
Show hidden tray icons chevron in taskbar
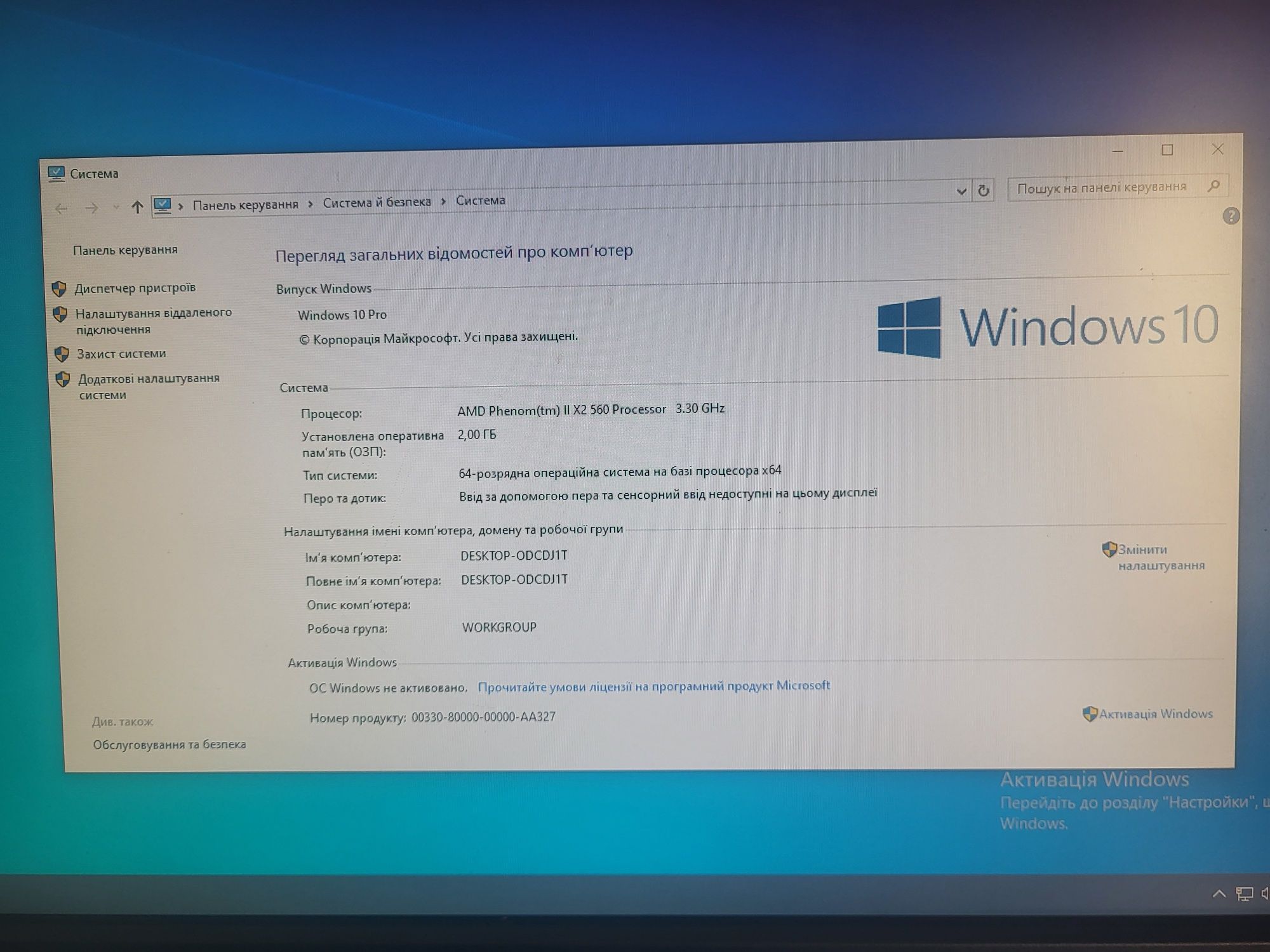point(1219,894)
